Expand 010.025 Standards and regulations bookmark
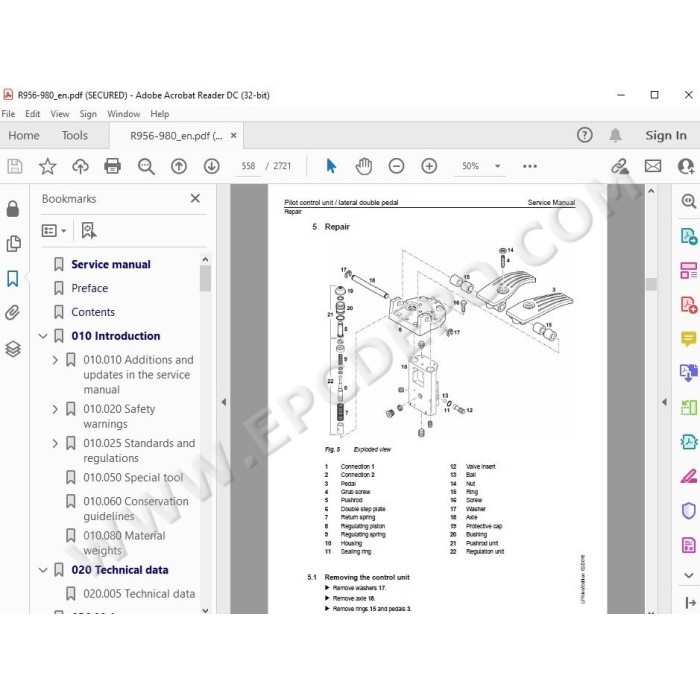Viewport: 700px width, 700px height. [x=55, y=443]
